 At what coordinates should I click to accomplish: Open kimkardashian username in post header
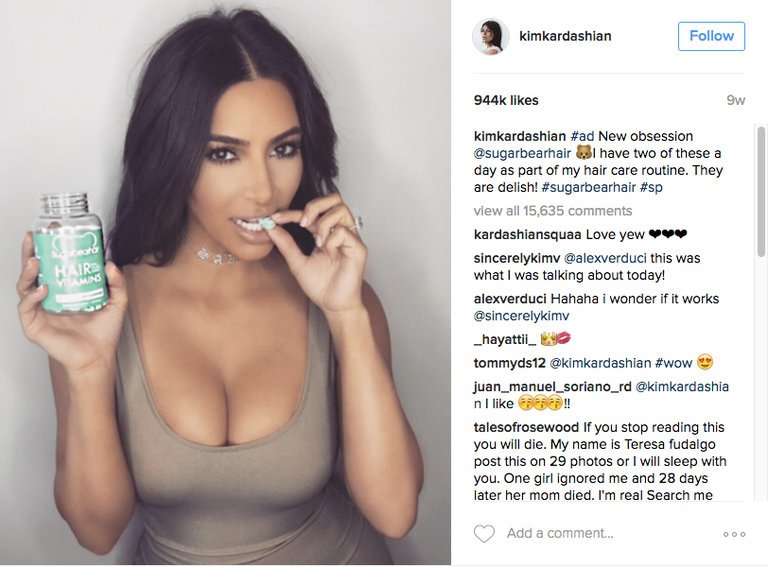click(565, 36)
